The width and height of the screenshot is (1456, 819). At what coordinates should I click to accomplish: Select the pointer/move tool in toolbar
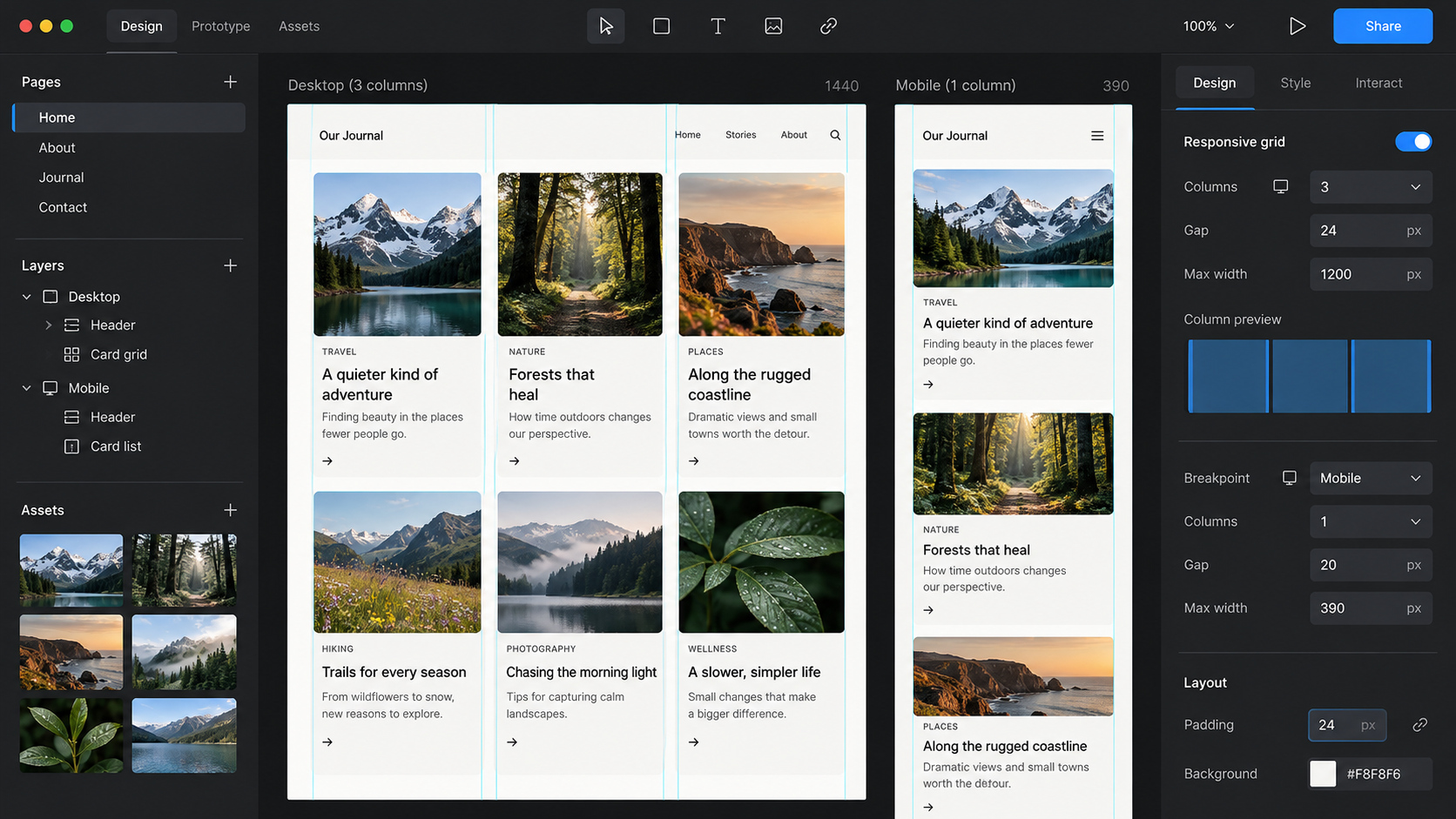(606, 26)
